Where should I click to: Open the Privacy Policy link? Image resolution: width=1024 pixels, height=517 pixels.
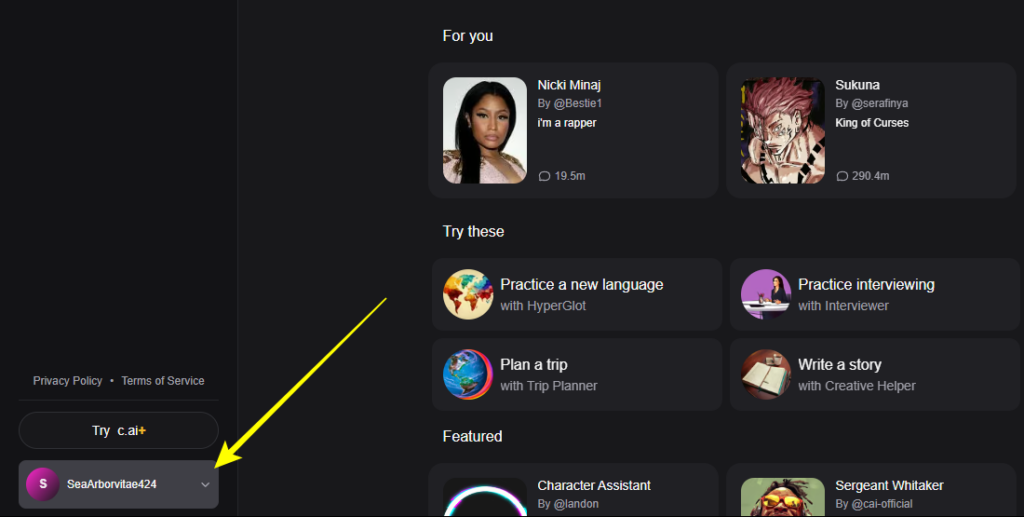click(68, 381)
